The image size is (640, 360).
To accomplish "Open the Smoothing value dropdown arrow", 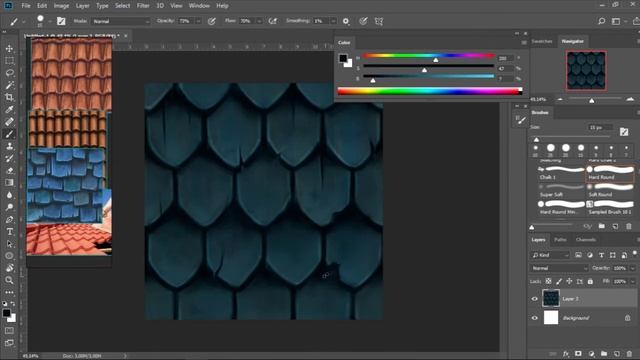I will click(x=333, y=21).
